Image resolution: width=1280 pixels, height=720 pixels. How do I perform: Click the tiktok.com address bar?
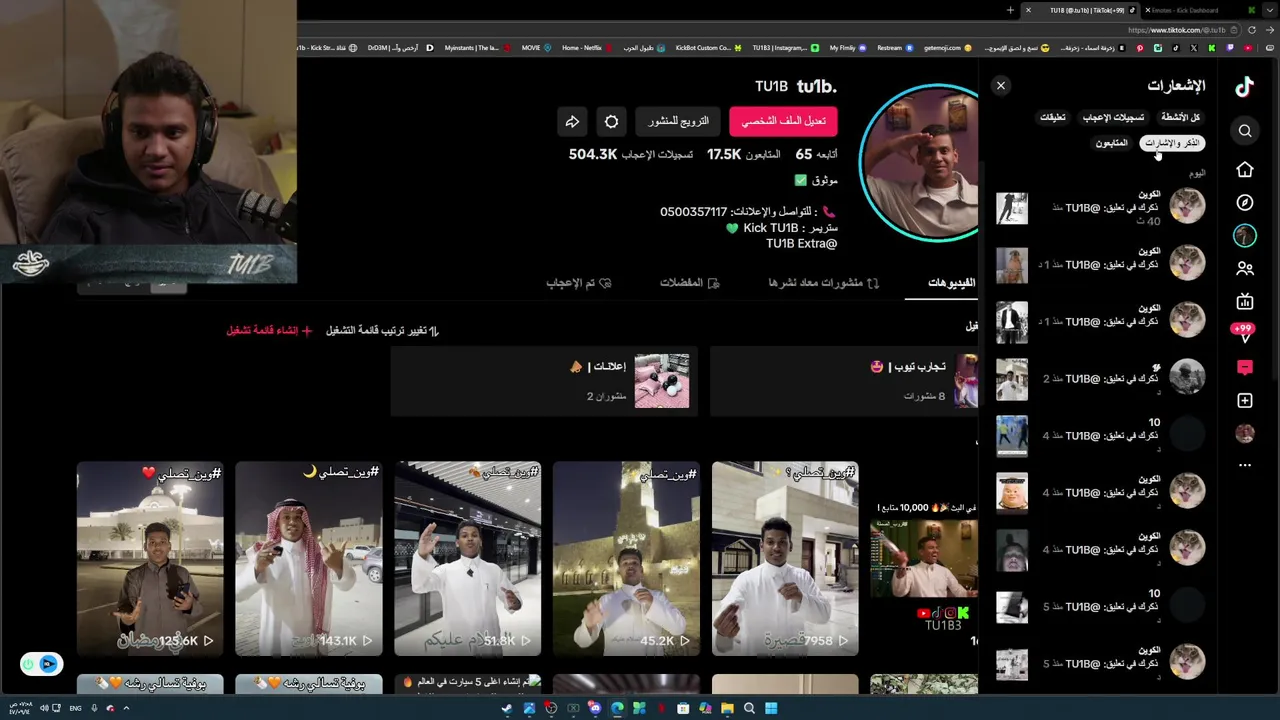[1176, 30]
